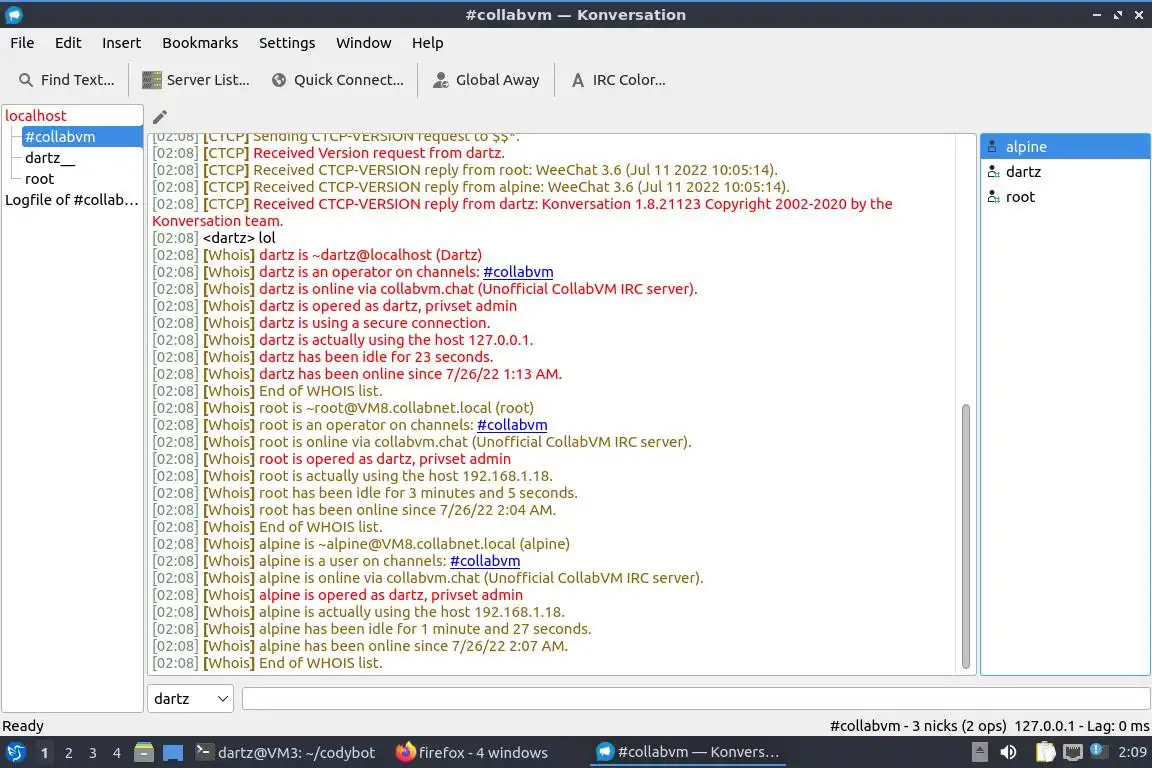Click the chat log vertical scrollbar
Image resolution: width=1152 pixels, height=768 pixels.
click(965, 536)
